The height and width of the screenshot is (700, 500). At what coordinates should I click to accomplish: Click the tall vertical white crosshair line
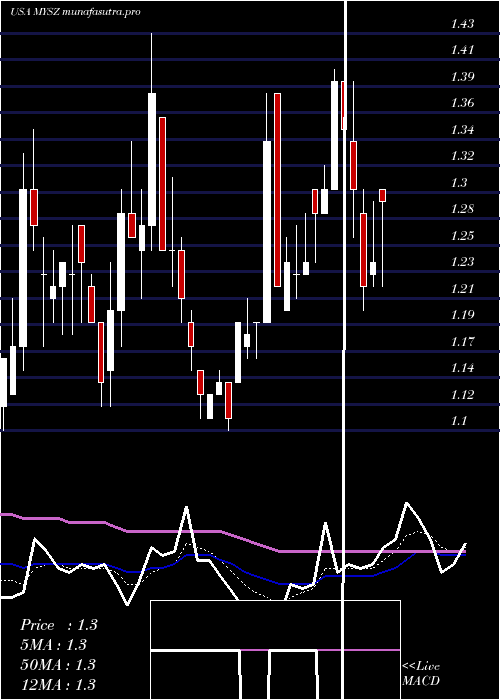pyautogui.click(x=345, y=350)
